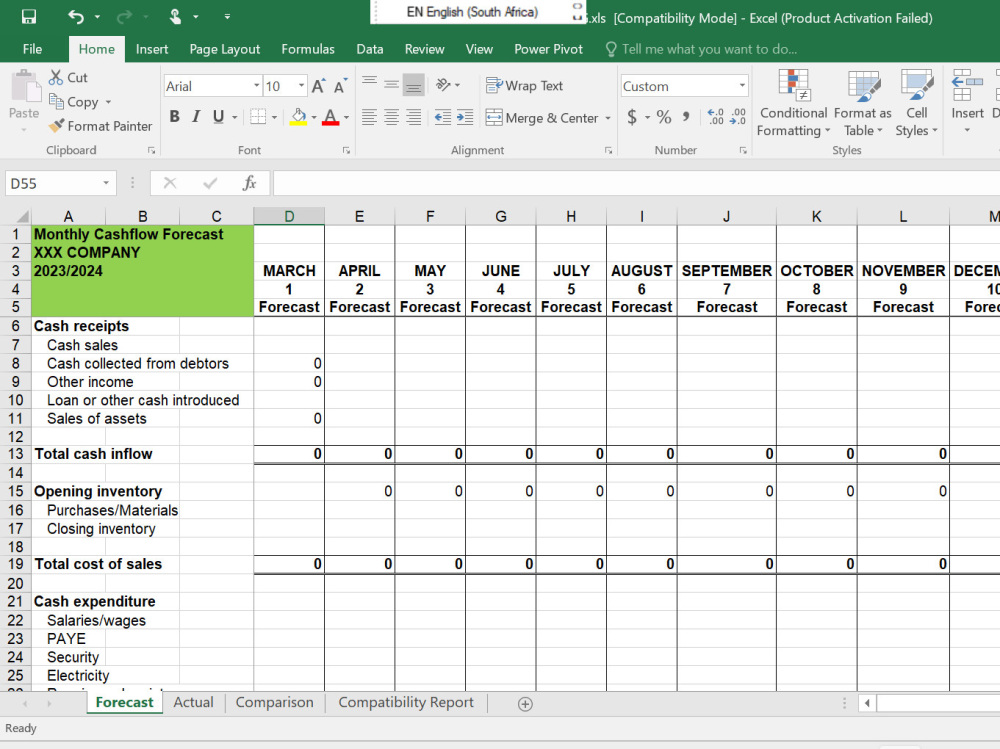
Task: Apply Comma Style number format
Action: 686,118
